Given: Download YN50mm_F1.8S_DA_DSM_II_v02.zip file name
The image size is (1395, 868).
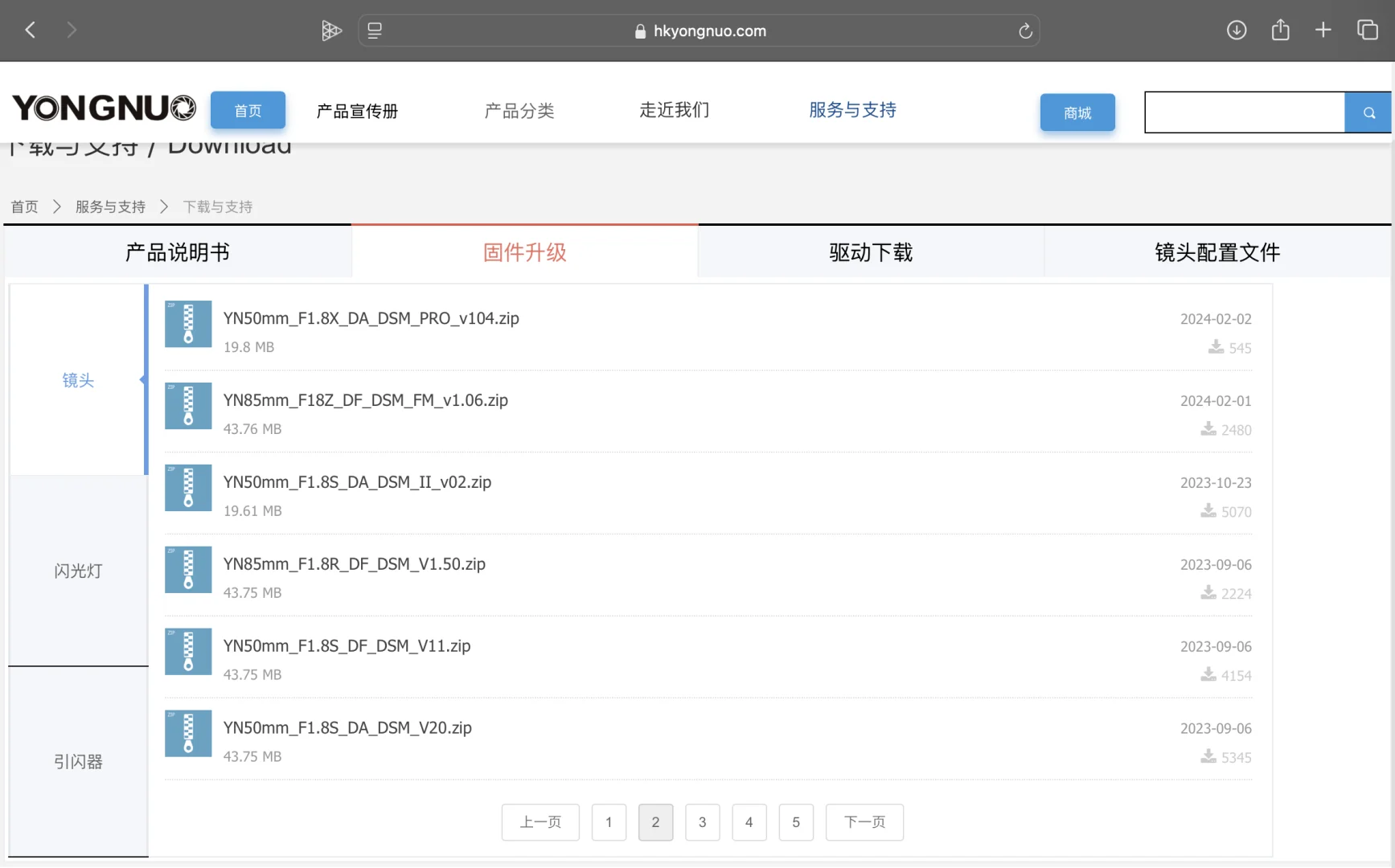Looking at the screenshot, I should tap(358, 482).
